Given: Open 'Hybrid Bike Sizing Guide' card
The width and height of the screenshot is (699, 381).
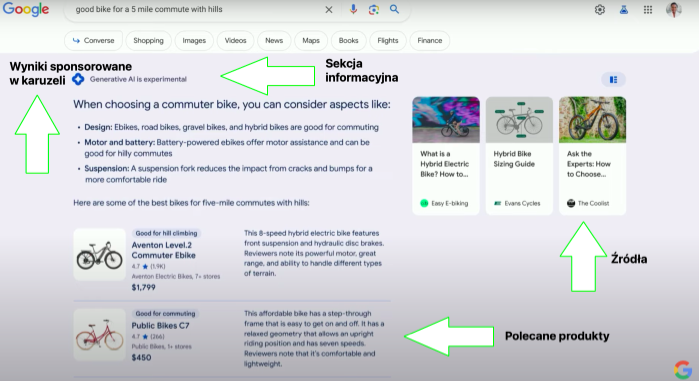Looking at the screenshot, I should click(x=519, y=156).
